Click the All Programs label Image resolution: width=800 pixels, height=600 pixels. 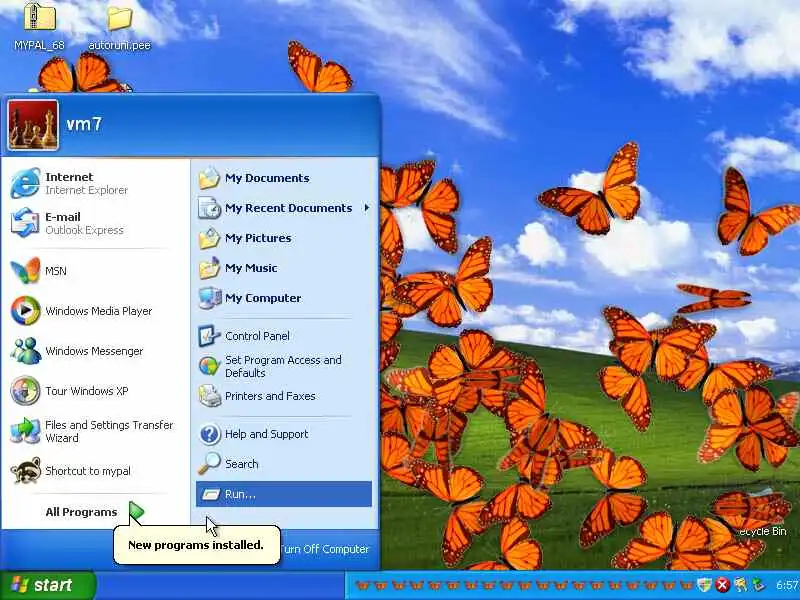click(x=81, y=512)
